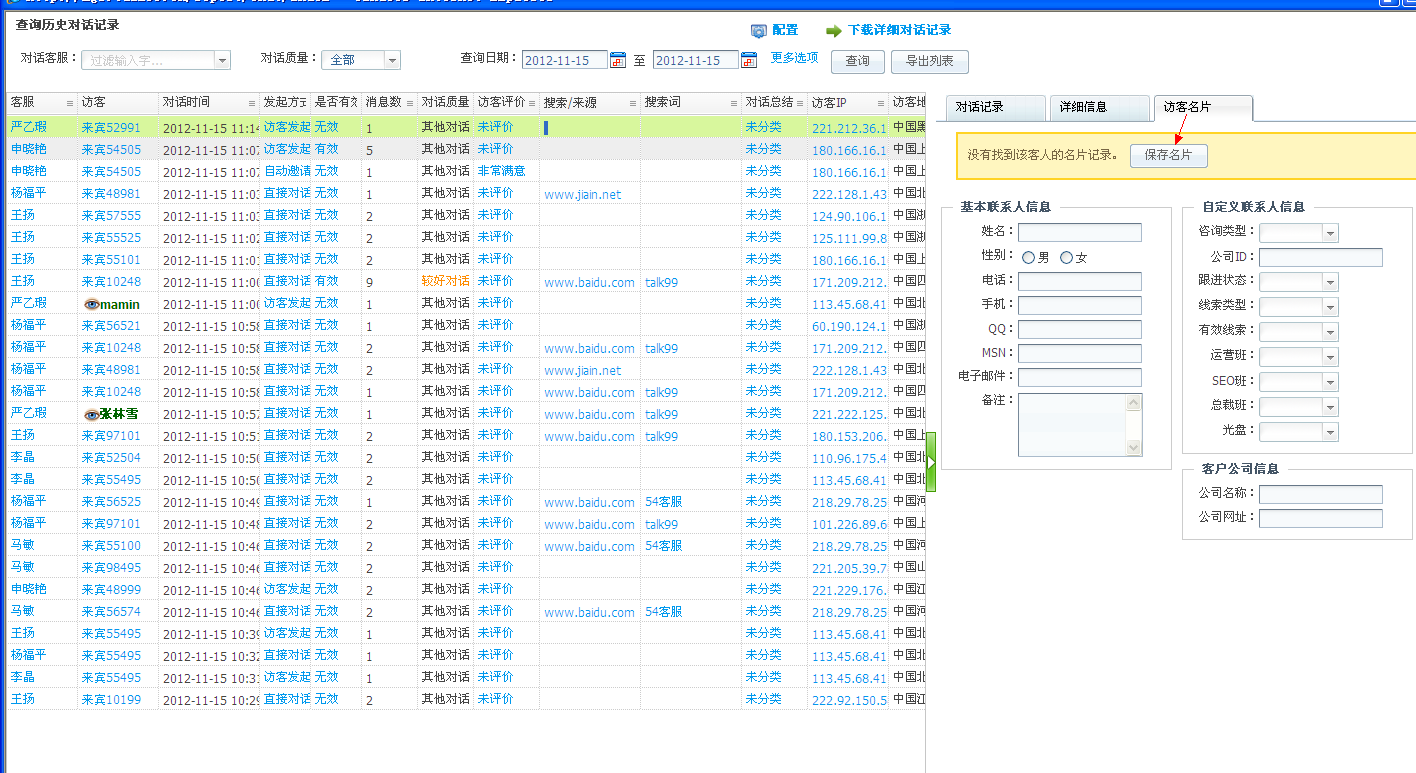Expand the 跟进状态 dropdown
The height and width of the screenshot is (773, 1416).
point(1330,282)
